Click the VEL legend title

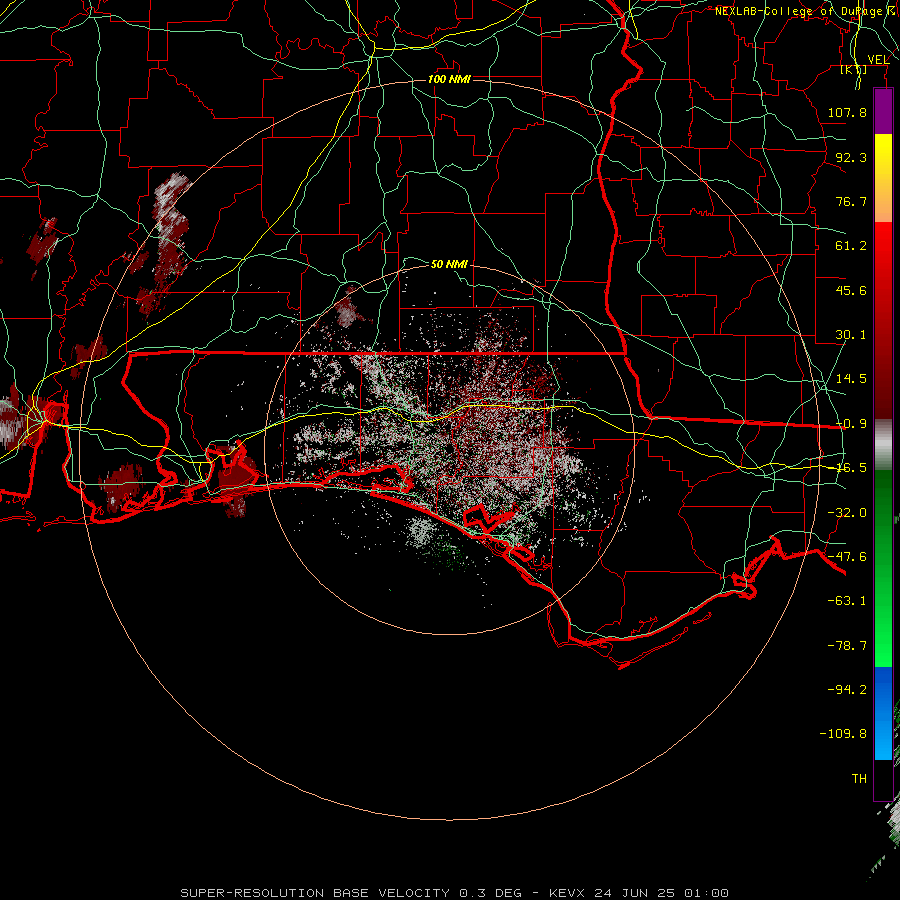(x=879, y=60)
